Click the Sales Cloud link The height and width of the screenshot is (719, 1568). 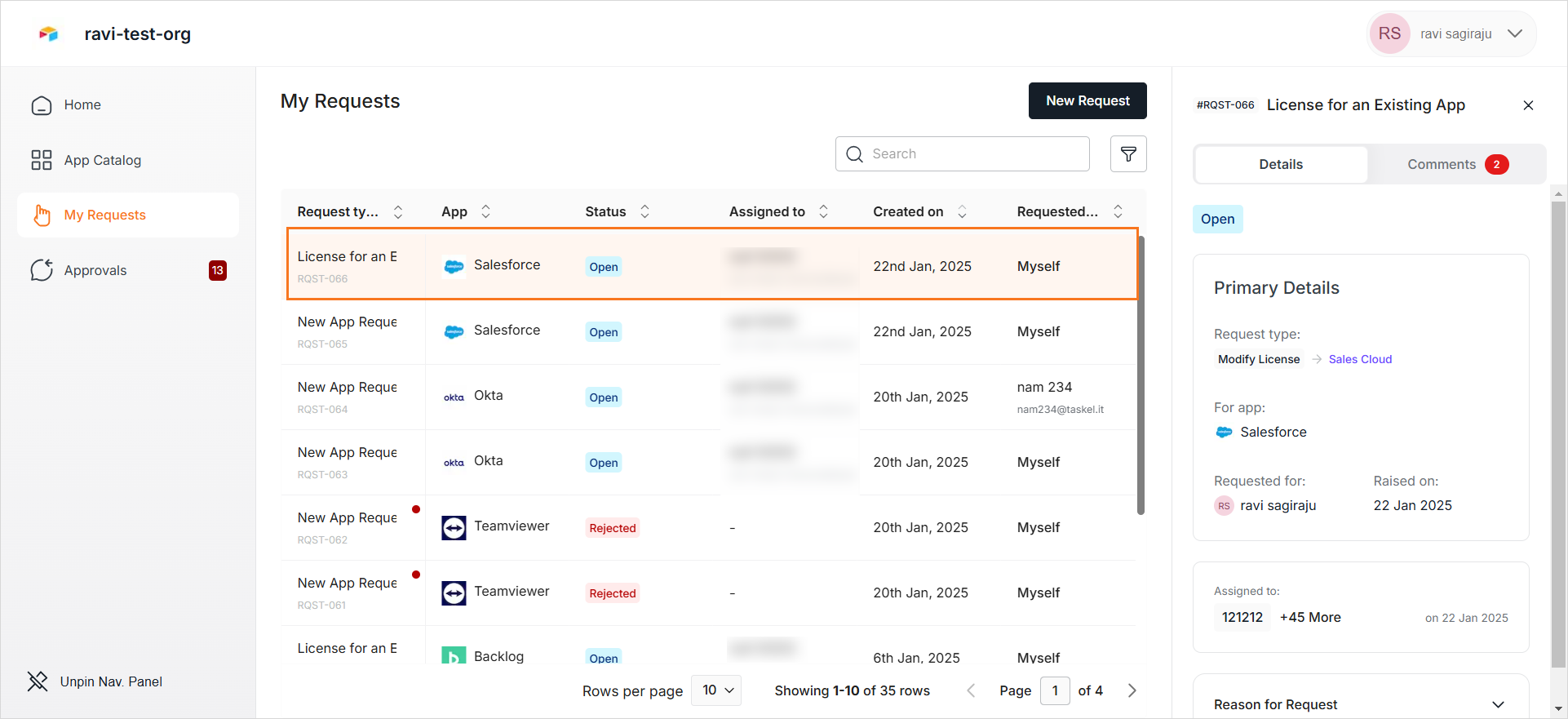point(1360,359)
